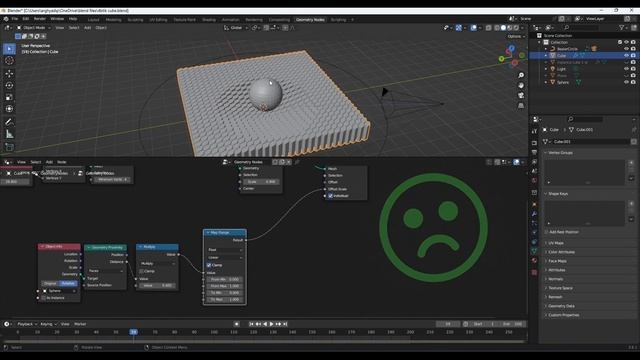The height and width of the screenshot is (360, 640).
Task: Disable Cube rendering with its camera icon
Action: pyautogui.click(x=633, y=55)
